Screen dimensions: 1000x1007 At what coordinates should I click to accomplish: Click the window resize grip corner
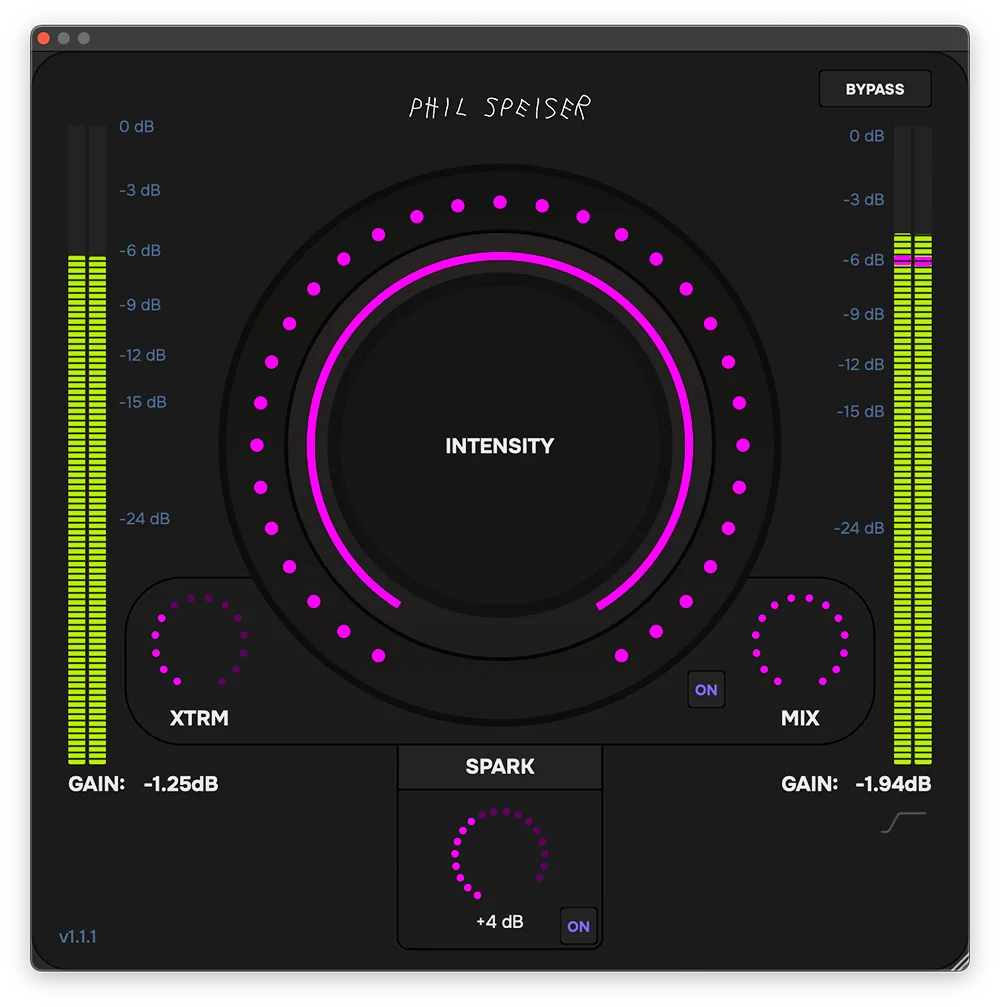[960, 962]
